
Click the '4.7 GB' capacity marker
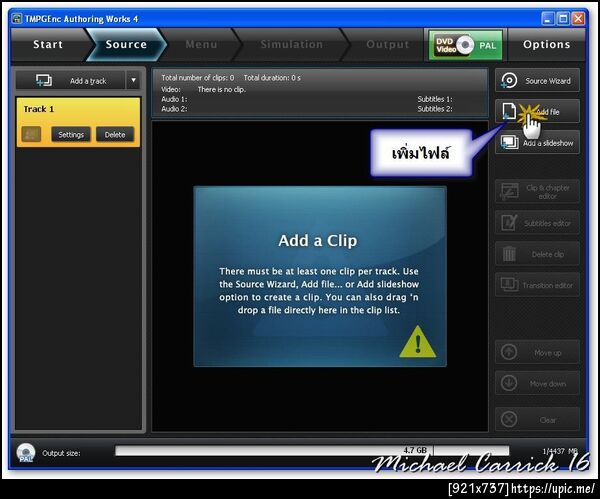[415, 450]
